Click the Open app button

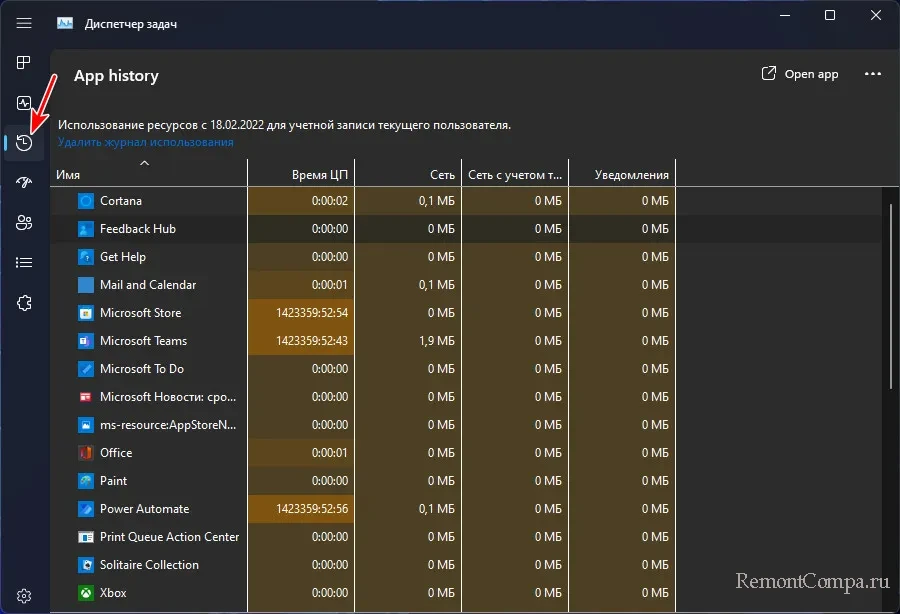tap(800, 74)
